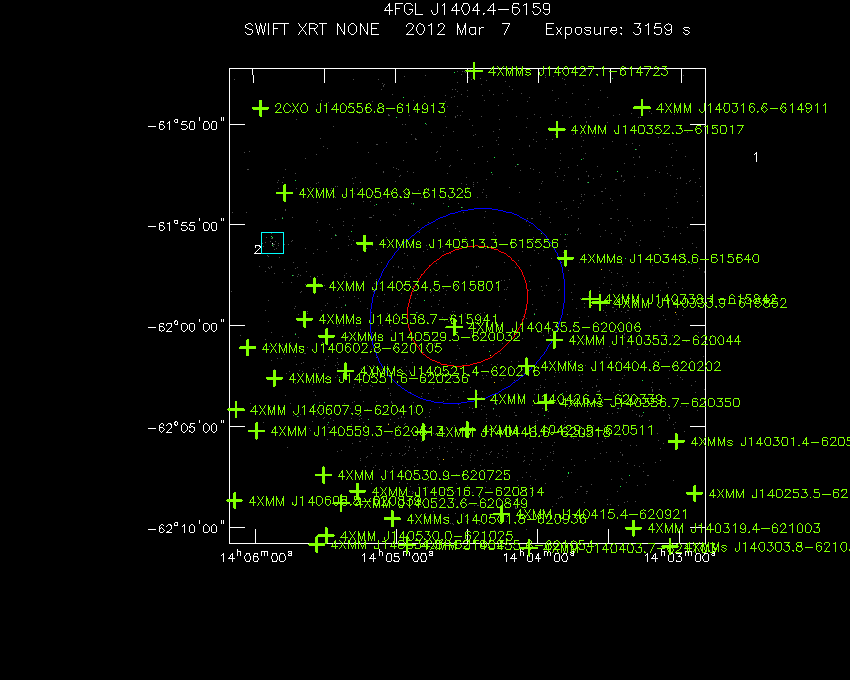Select the label 4XMM J140530.9-620725

(x=424, y=476)
